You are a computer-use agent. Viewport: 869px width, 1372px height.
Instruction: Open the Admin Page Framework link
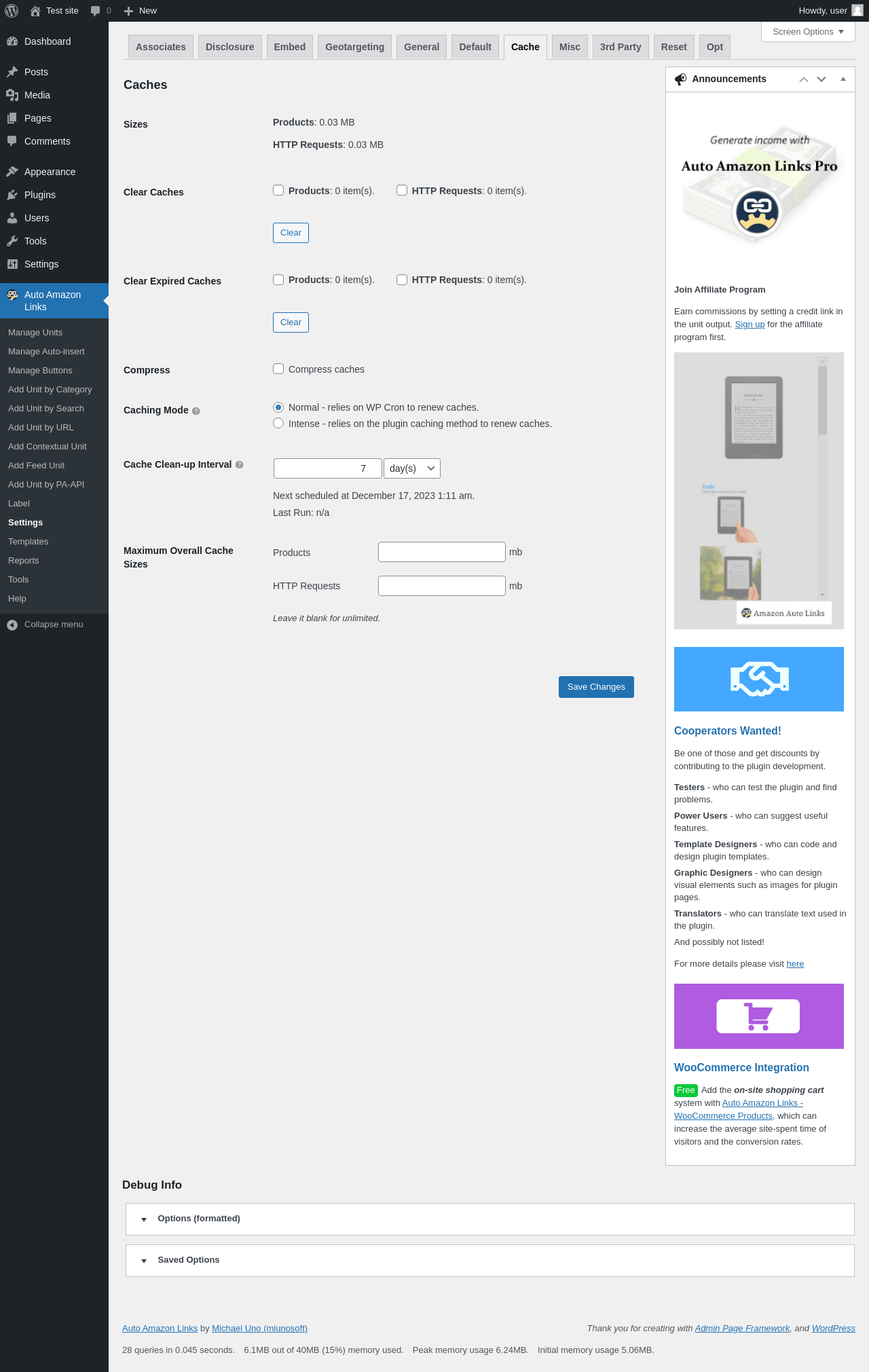coord(742,1329)
